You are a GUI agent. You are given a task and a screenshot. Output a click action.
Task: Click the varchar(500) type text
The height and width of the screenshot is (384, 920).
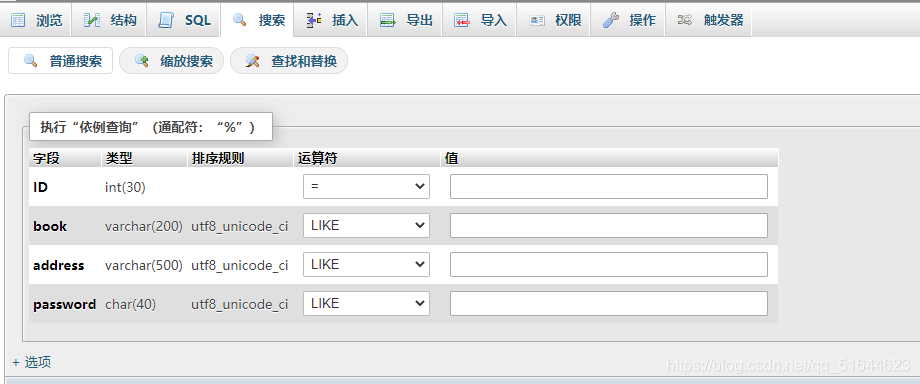tap(144, 265)
